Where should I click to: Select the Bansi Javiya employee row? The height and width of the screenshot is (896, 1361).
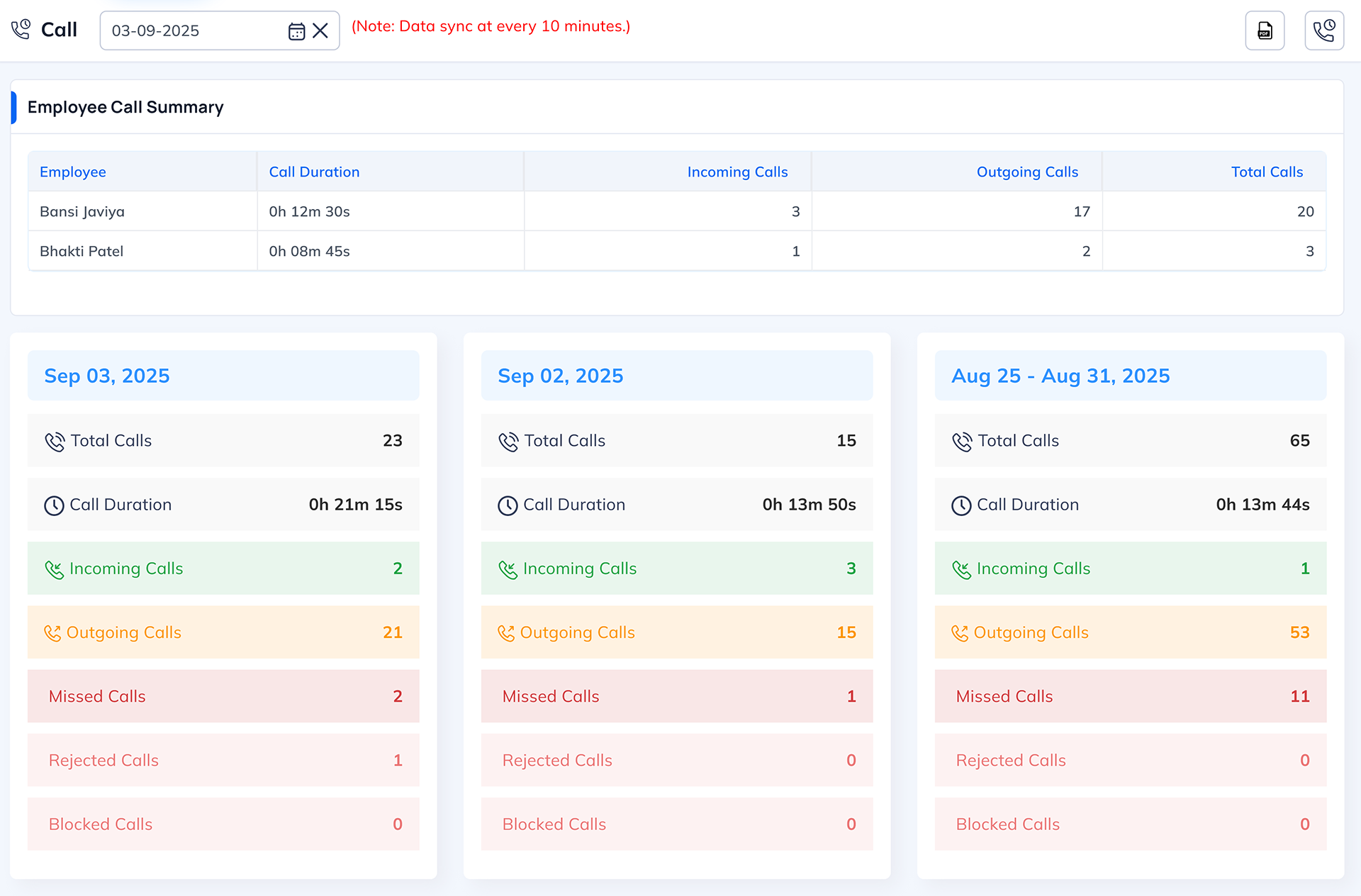82,212
